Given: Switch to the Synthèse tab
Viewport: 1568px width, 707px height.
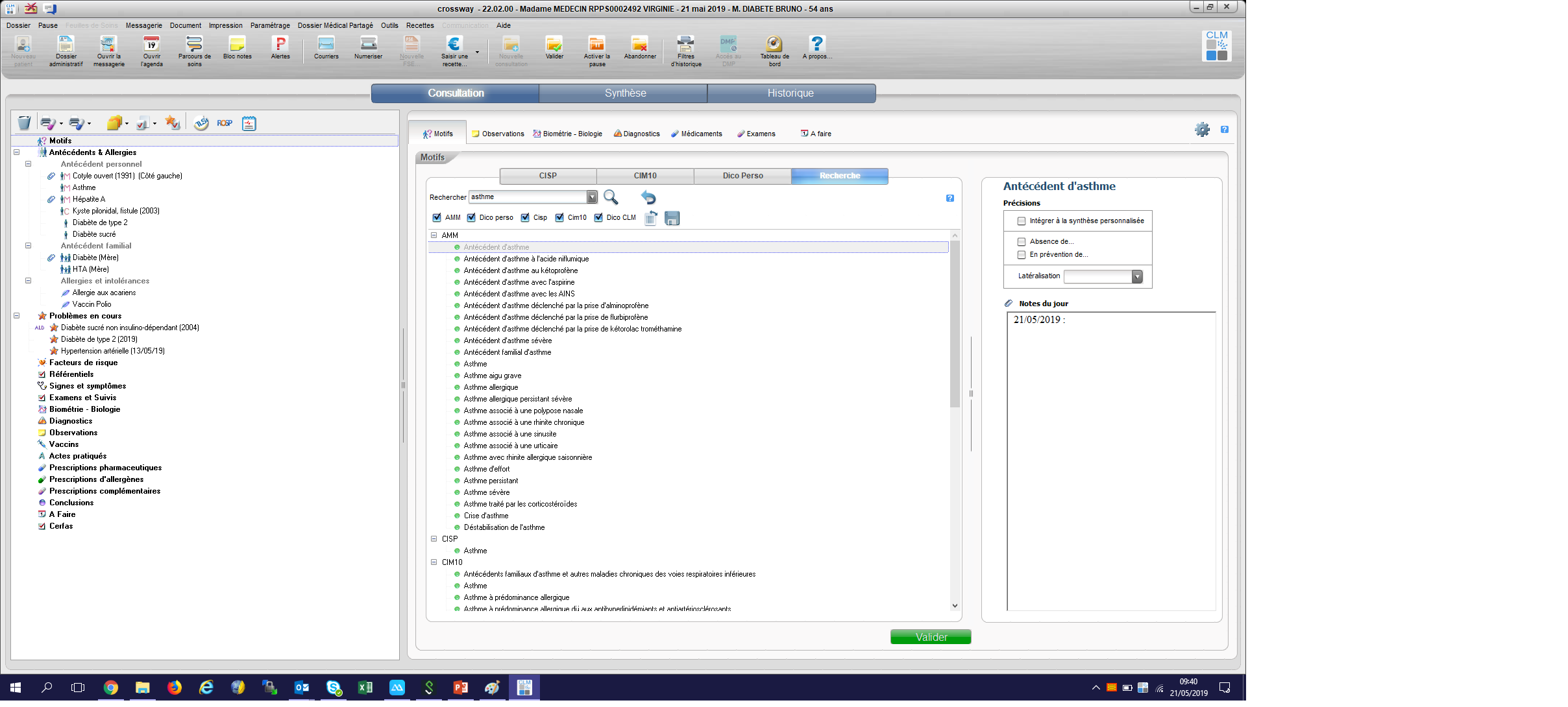Looking at the screenshot, I should 624,93.
